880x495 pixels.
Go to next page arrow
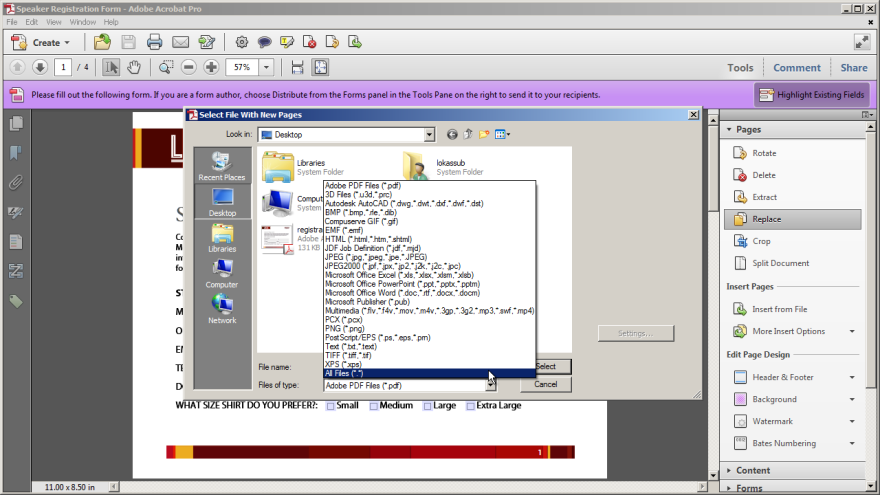(39, 67)
